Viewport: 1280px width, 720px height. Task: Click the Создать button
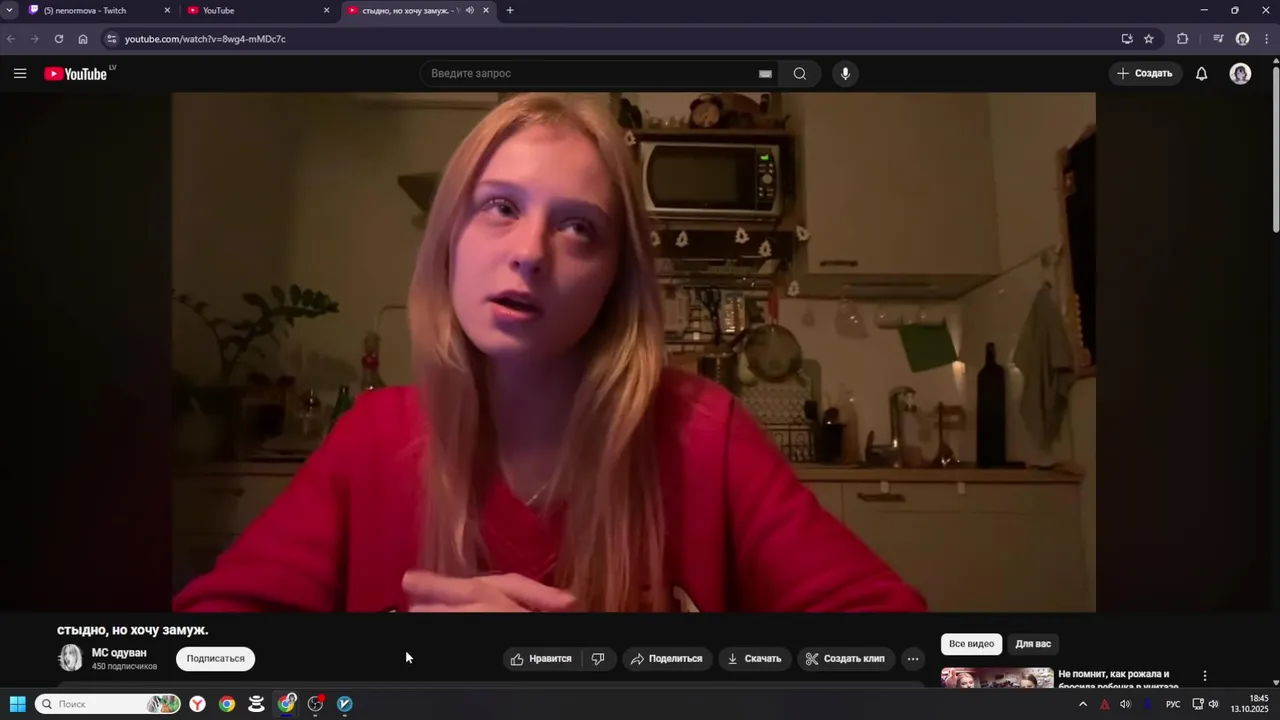[x=1145, y=73]
